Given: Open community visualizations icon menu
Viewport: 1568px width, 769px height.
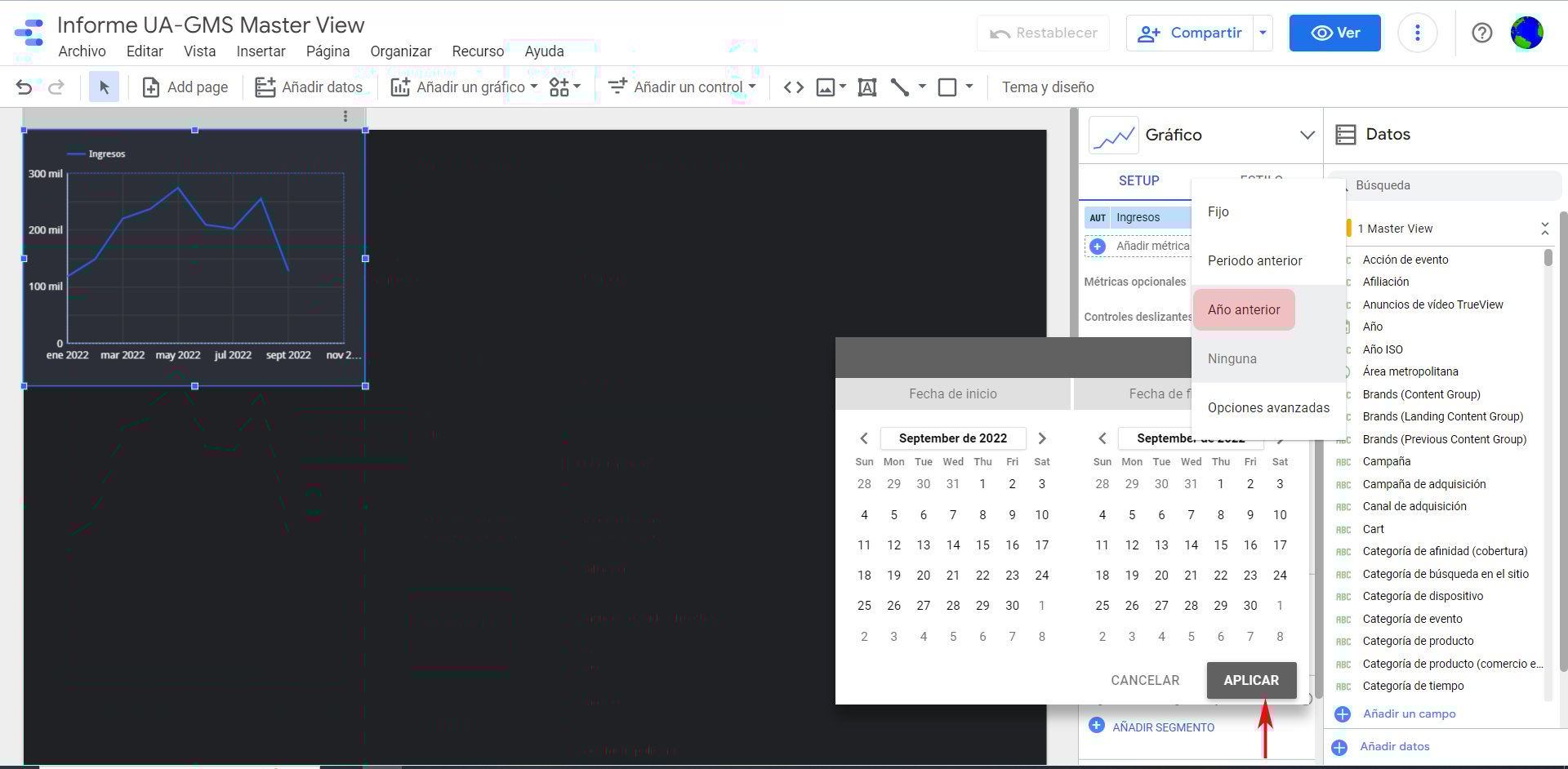Looking at the screenshot, I should (x=564, y=87).
